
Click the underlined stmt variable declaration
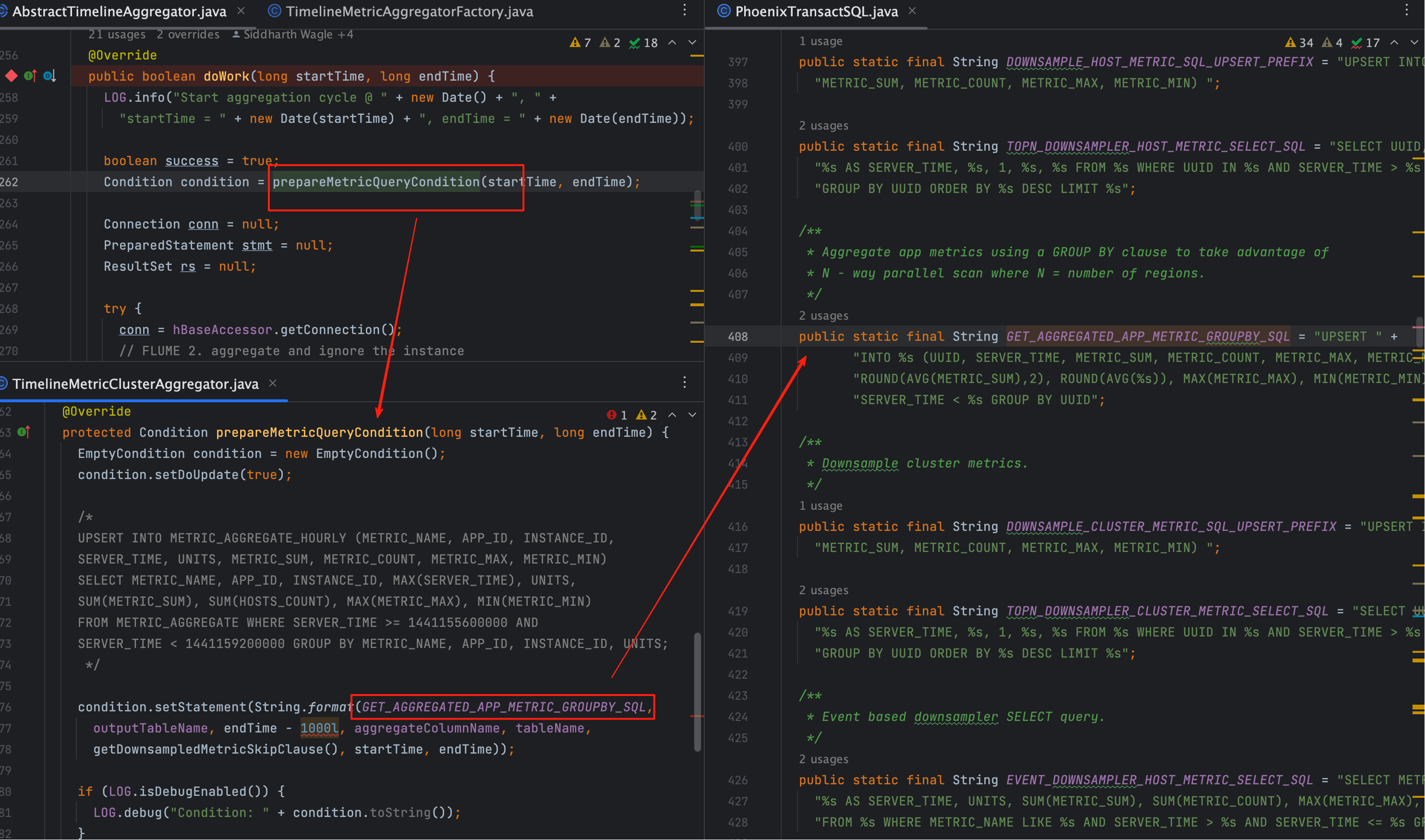[x=257, y=246]
